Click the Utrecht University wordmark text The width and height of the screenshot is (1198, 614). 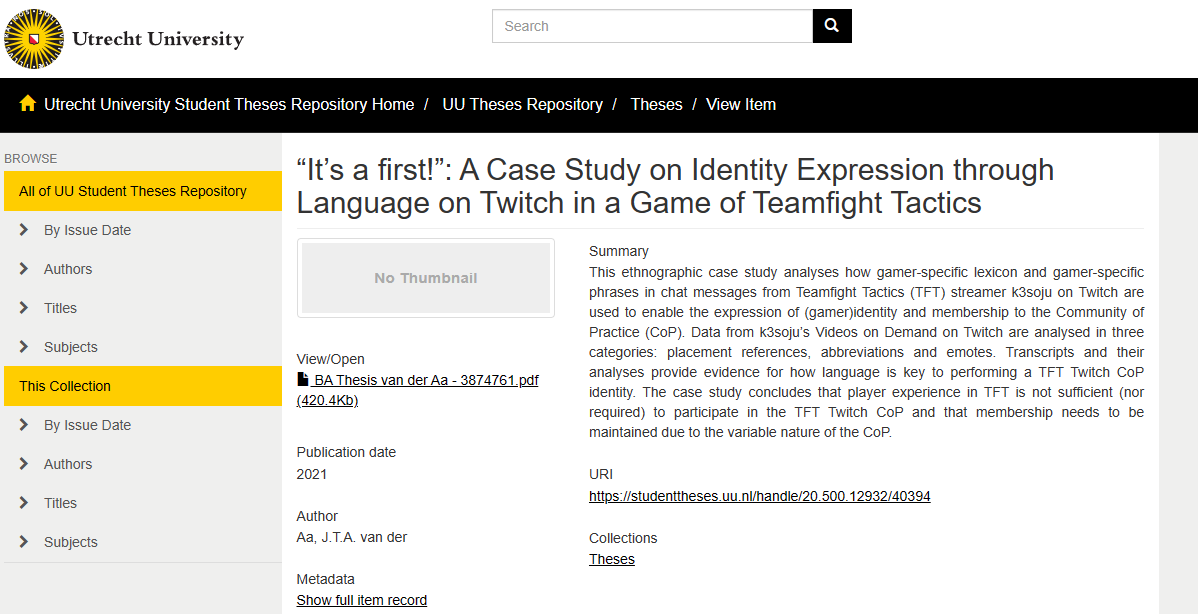(x=158, y=38)
